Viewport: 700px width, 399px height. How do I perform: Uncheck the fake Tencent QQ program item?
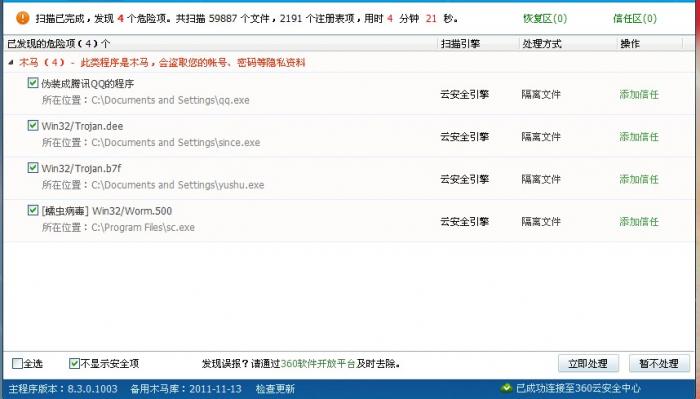click(x=33, y=83)
